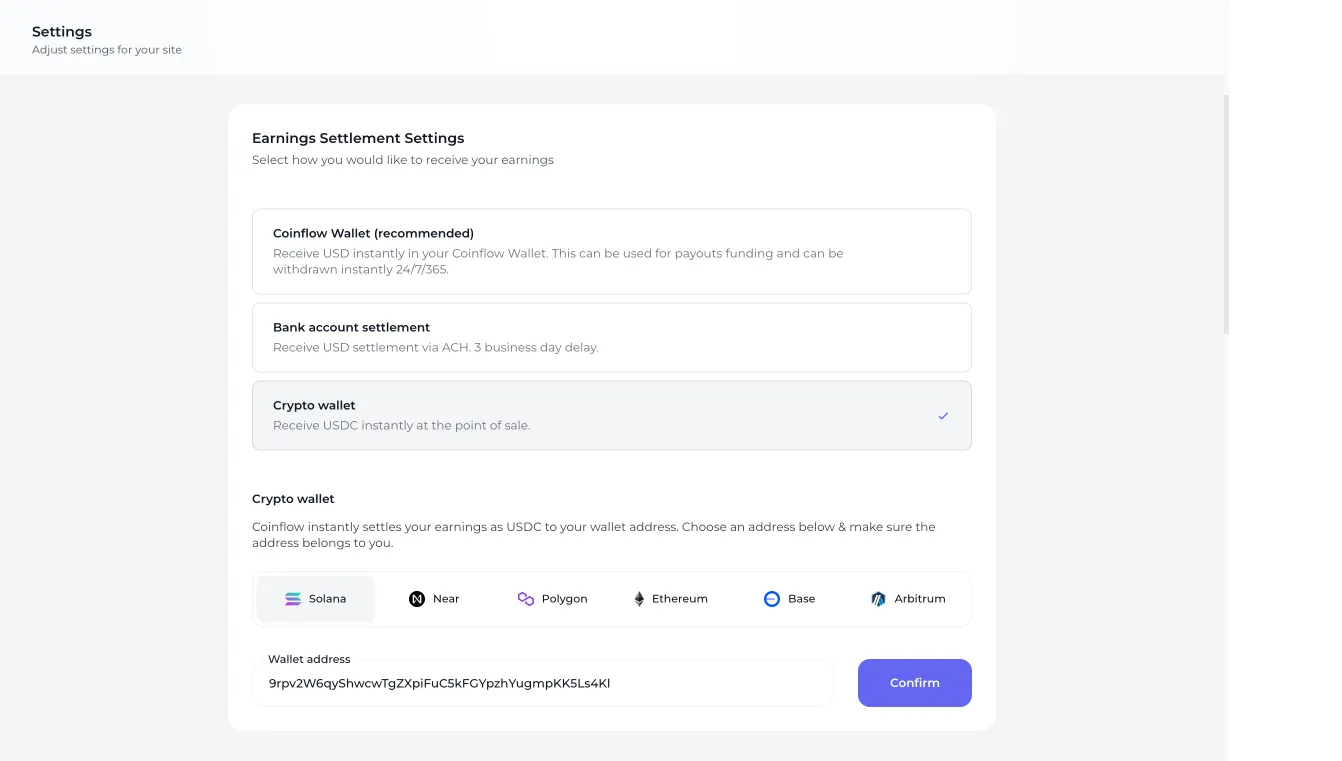
Task: Click the checkmark on Crypto wallet option
Action: coord(943,416)
